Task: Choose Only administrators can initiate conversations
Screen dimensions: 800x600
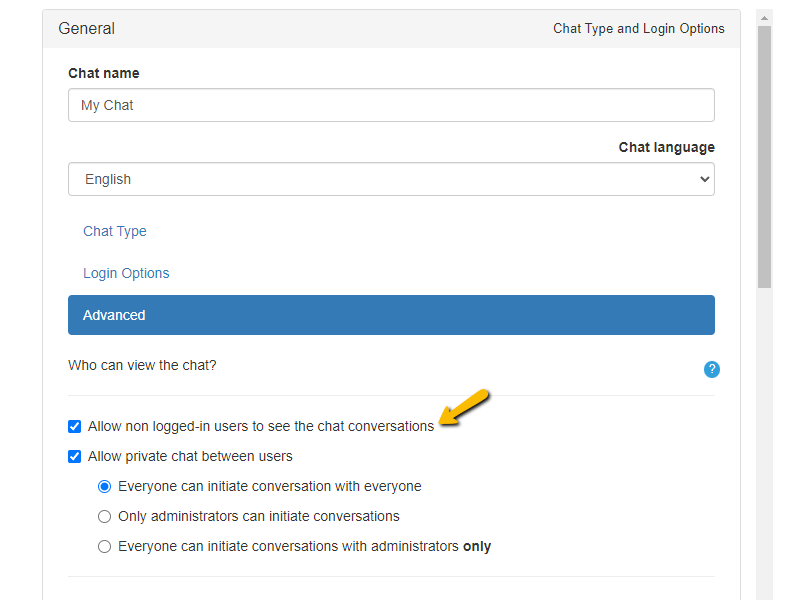Action: 104,516
